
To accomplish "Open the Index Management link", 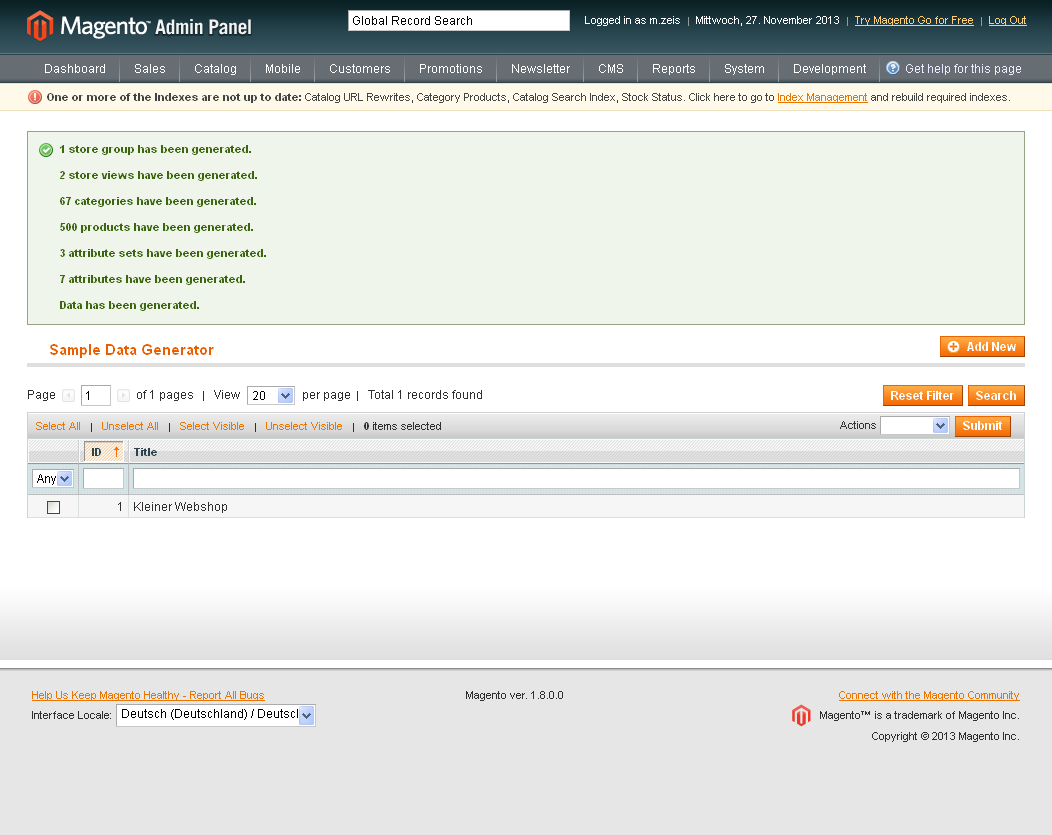I will (822, 97).
